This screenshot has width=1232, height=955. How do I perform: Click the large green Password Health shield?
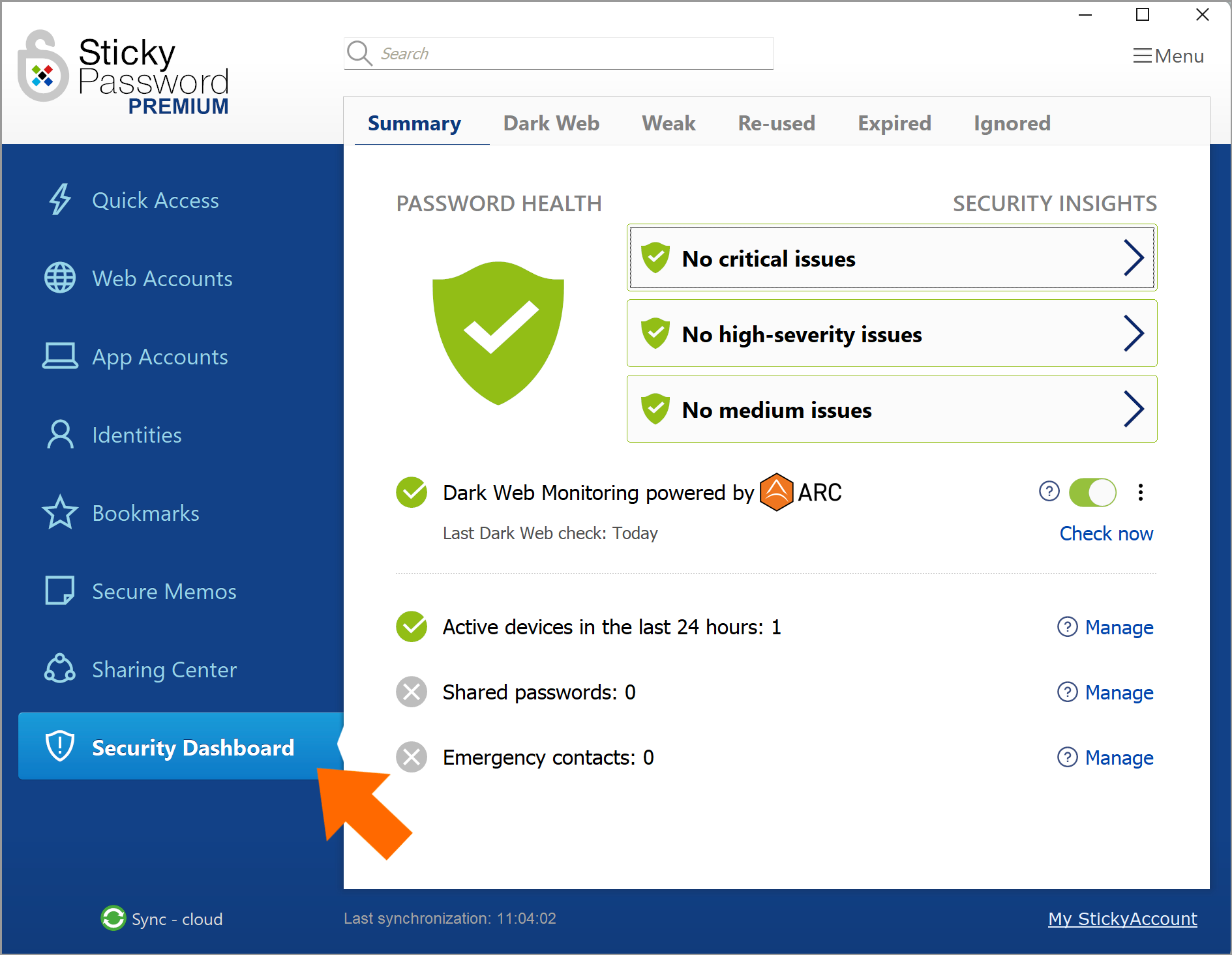tap(498, 333)
